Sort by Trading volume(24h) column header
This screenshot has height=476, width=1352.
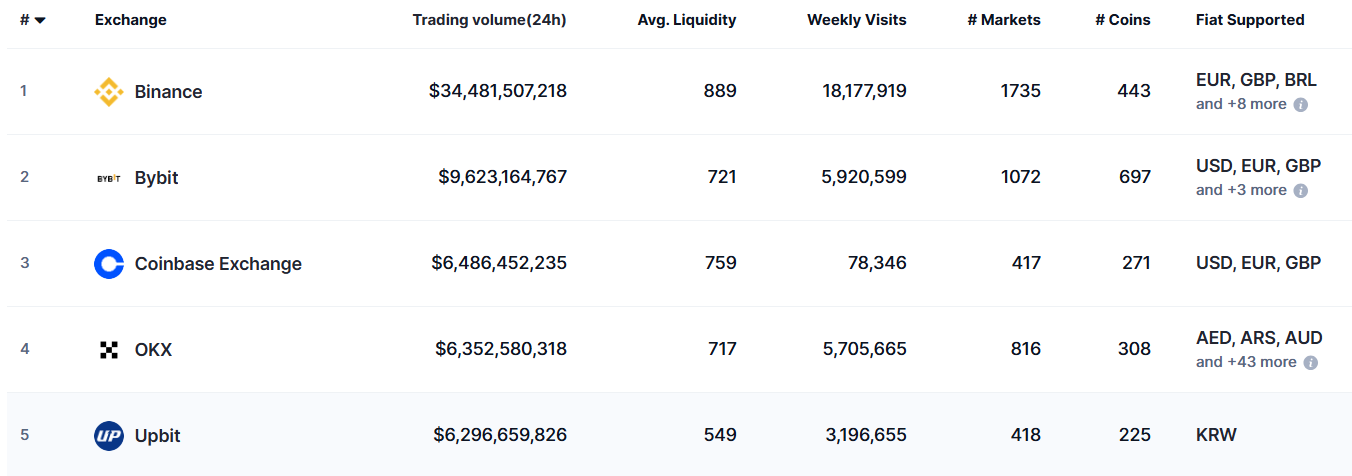(x=489, y=20)
